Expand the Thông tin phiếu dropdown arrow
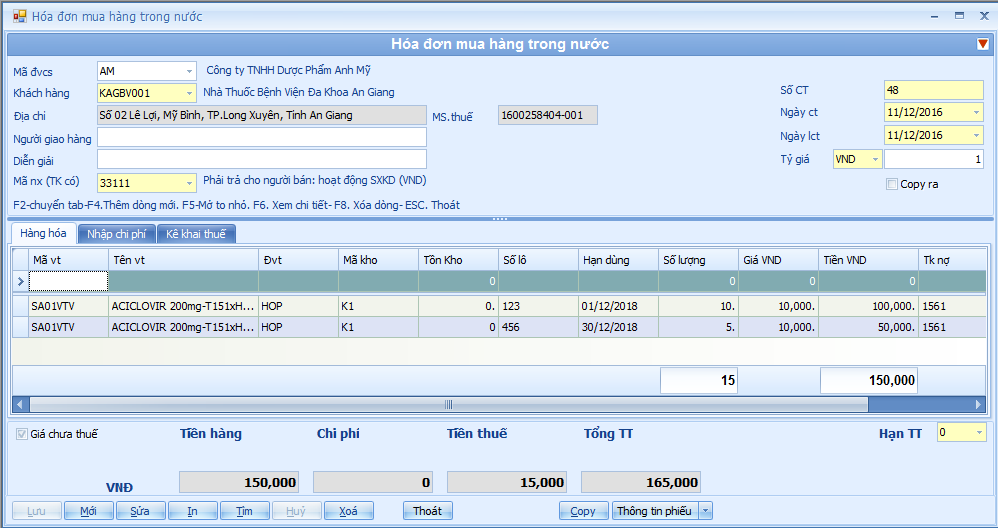Viewport: 998px width, 528px height. click(705, 511)
